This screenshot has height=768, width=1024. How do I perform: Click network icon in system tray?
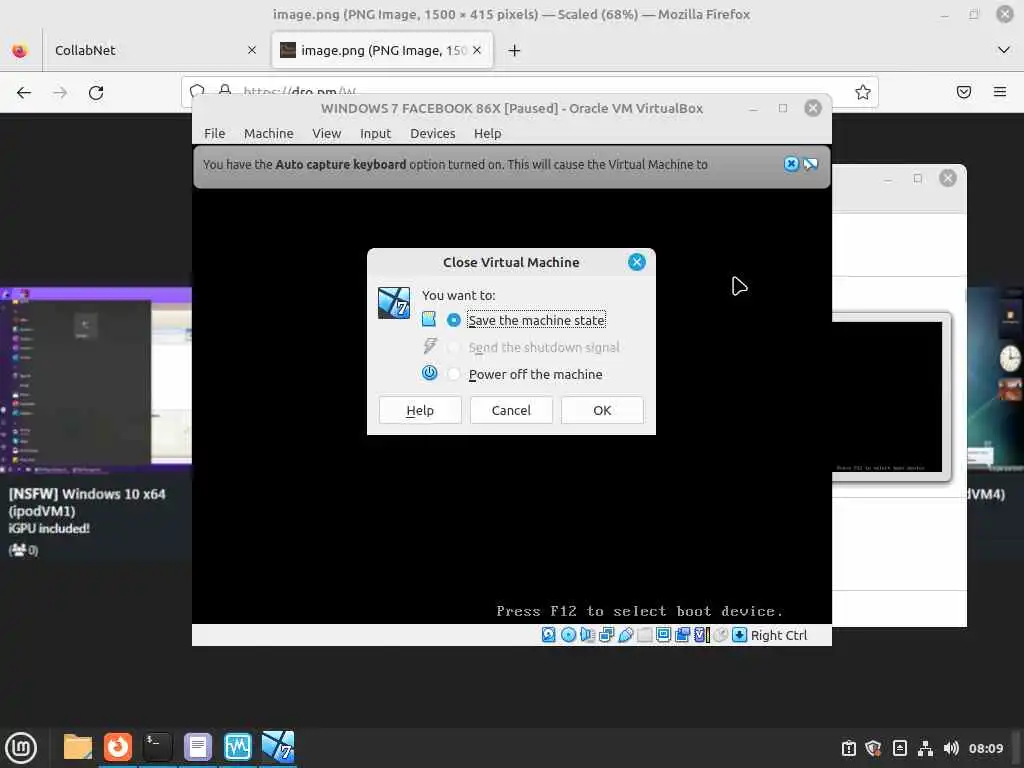925,748
